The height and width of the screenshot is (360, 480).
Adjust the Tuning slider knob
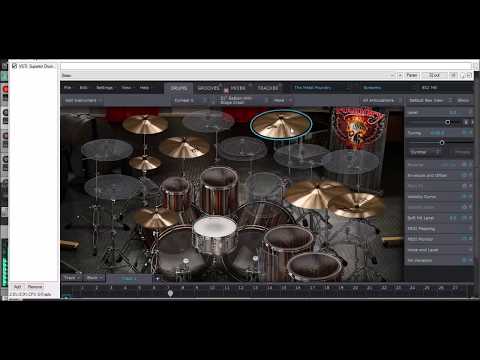pos(442,142)
